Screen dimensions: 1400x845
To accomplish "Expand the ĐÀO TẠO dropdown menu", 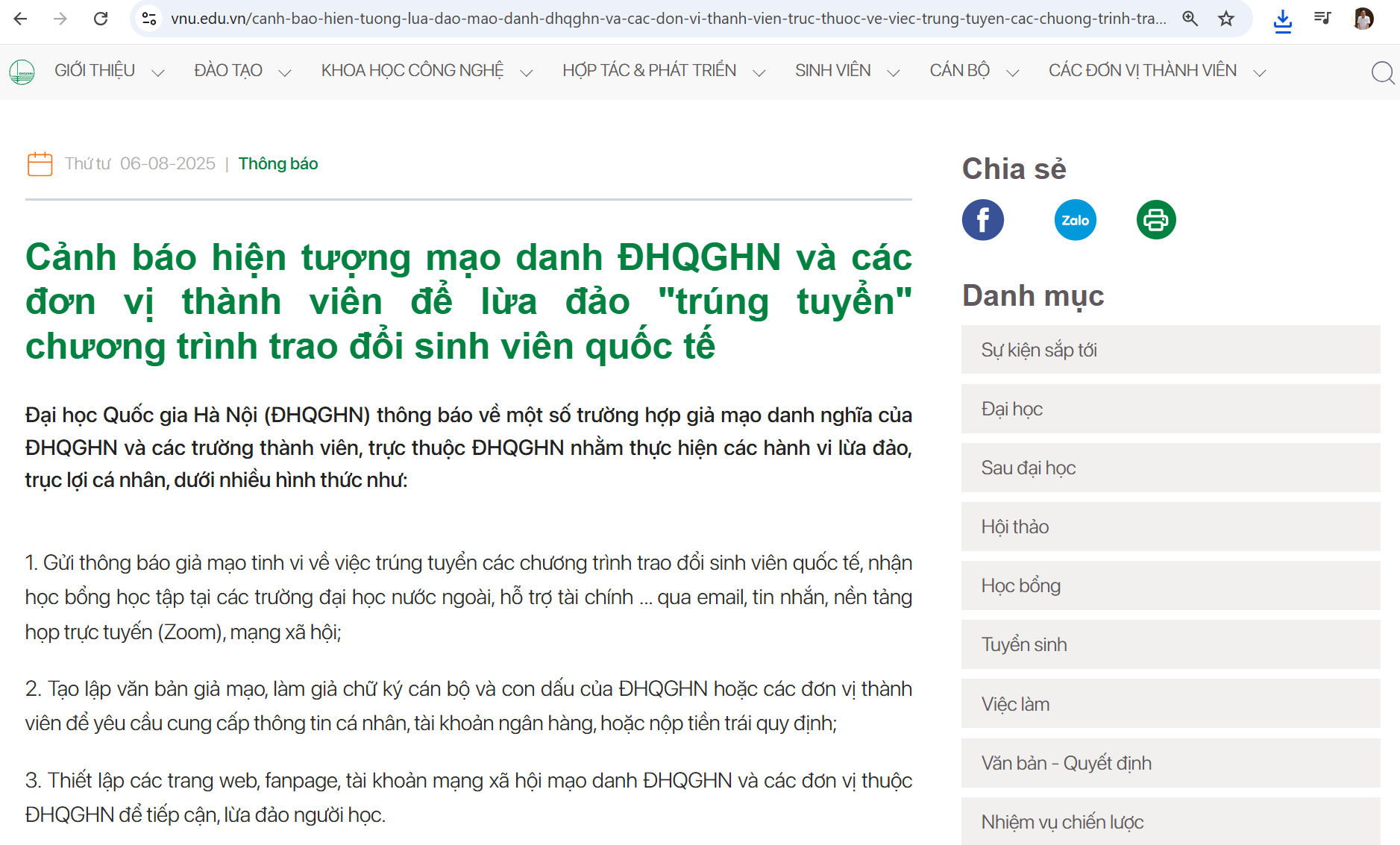I will tap(228, 70).
